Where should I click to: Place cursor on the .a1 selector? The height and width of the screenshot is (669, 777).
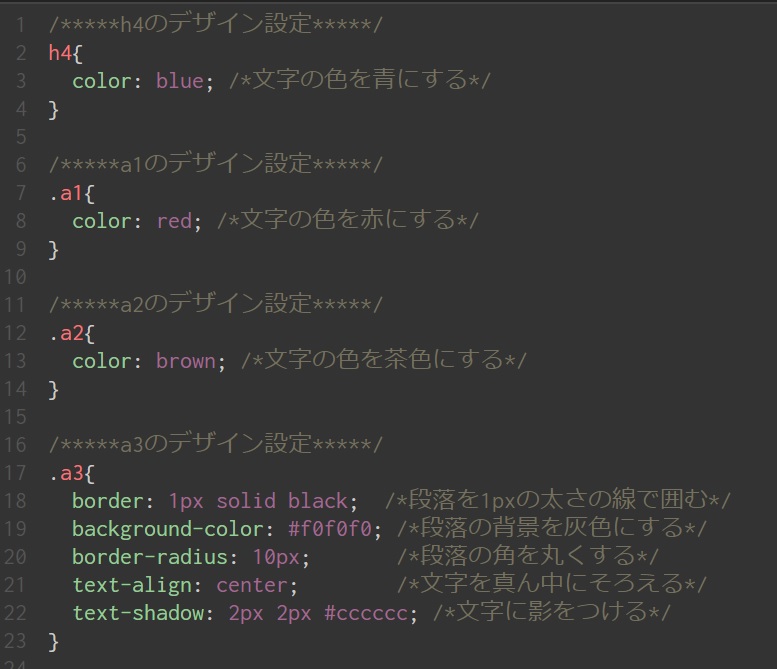click(x=66, y=193)
